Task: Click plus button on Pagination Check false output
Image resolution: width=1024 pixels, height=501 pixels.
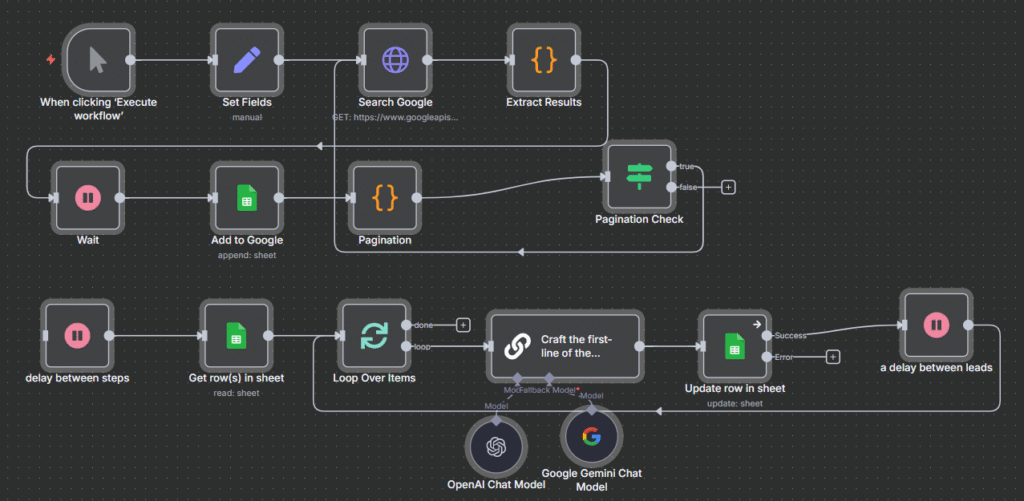Action: [728, 187]
